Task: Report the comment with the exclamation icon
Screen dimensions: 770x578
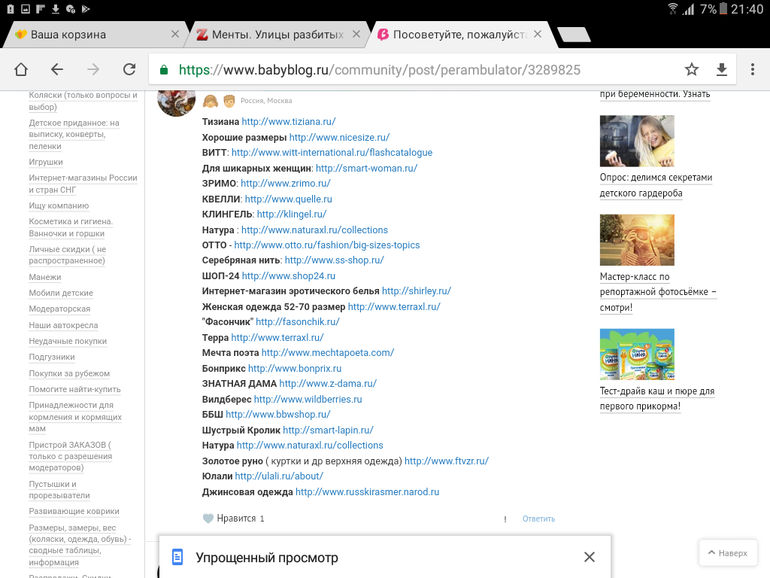Action: pos(505,519)
